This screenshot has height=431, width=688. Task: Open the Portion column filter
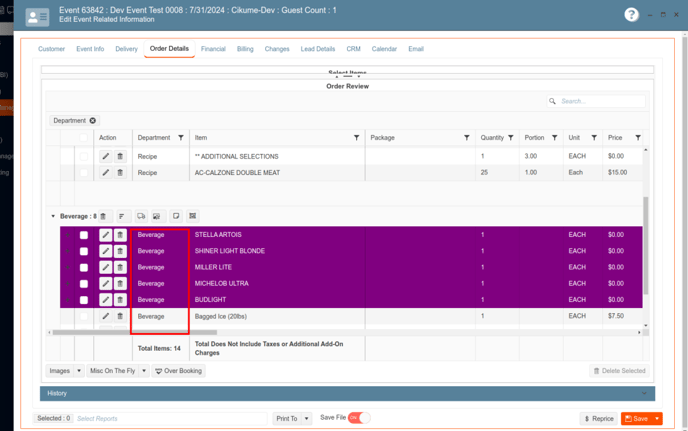(555, 138)
